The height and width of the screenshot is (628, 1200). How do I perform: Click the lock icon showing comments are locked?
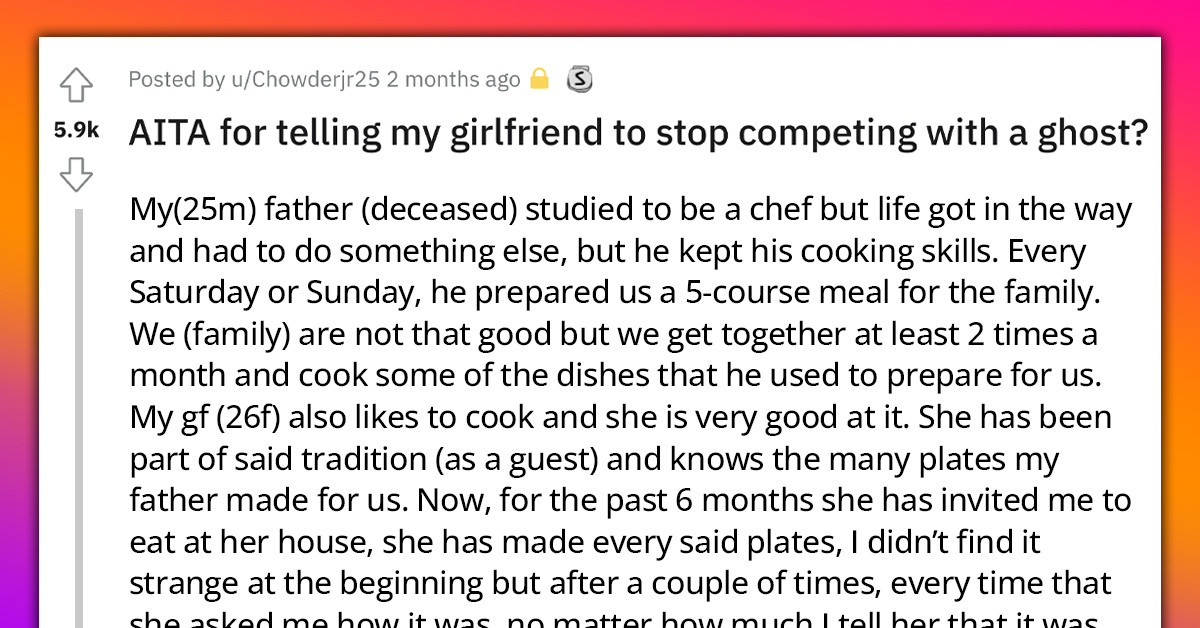538,78
